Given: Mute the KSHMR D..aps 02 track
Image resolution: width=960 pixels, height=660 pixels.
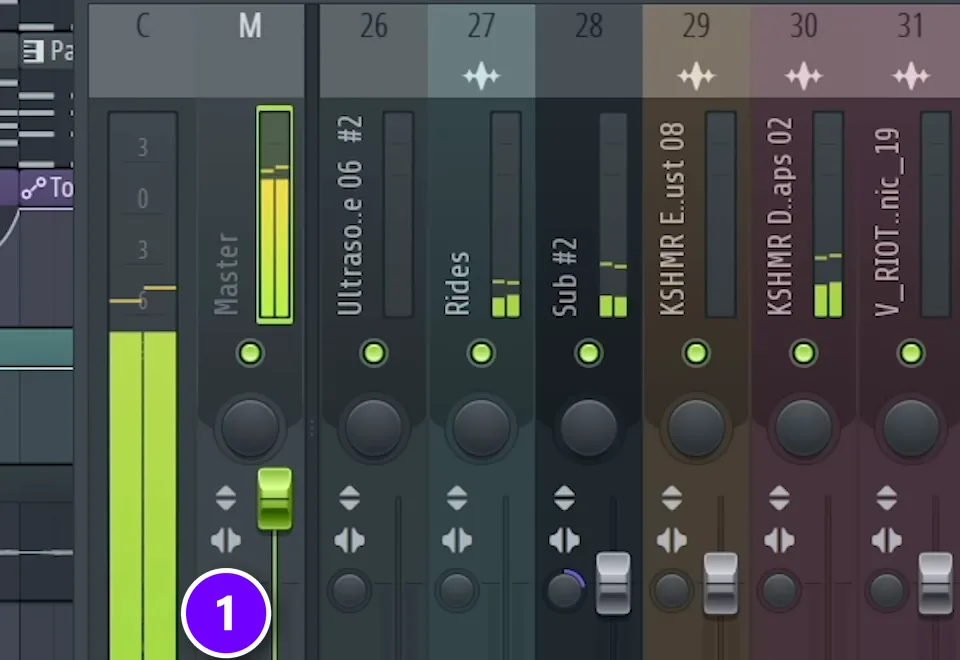Looking at the screenshot, I should pyautogui.click(x=803, y=353).
